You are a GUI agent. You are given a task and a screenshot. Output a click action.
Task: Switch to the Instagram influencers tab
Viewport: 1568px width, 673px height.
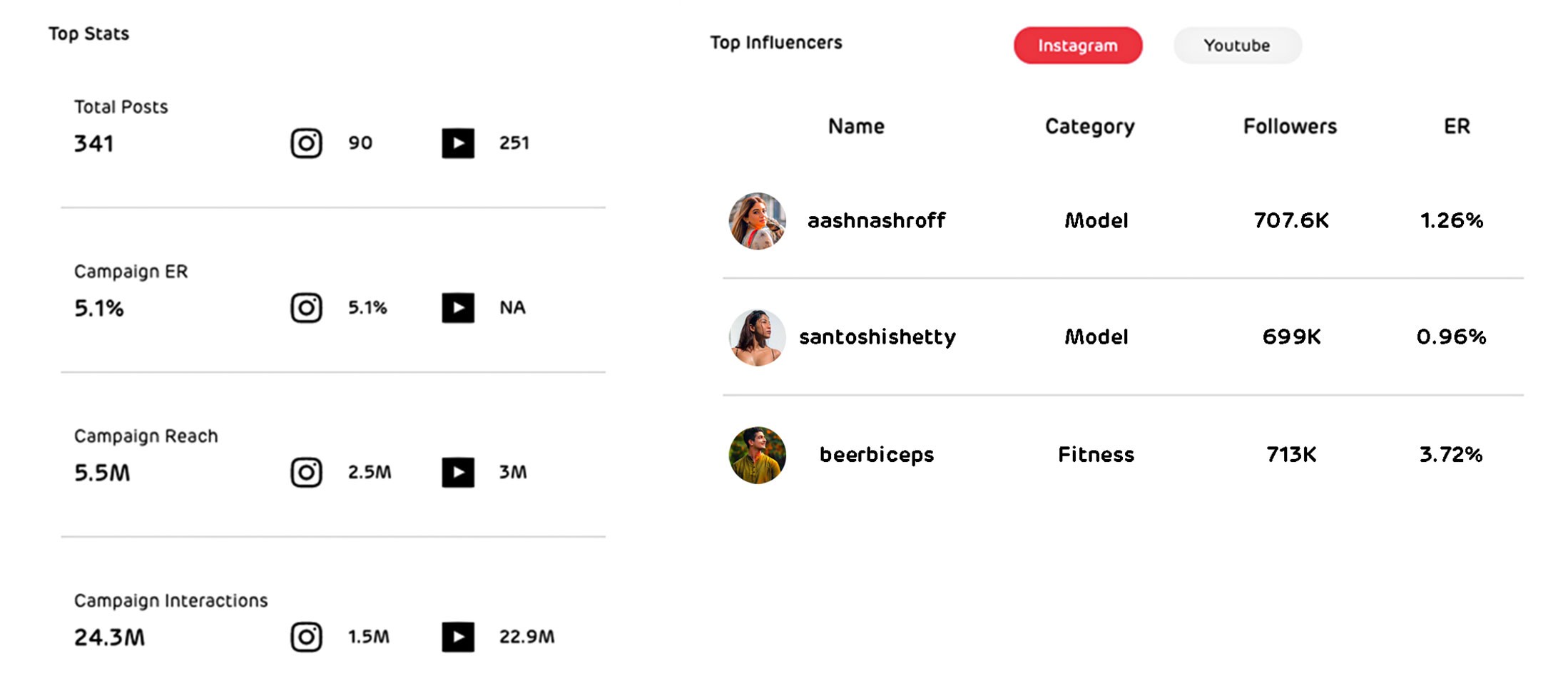(1077, 46)
